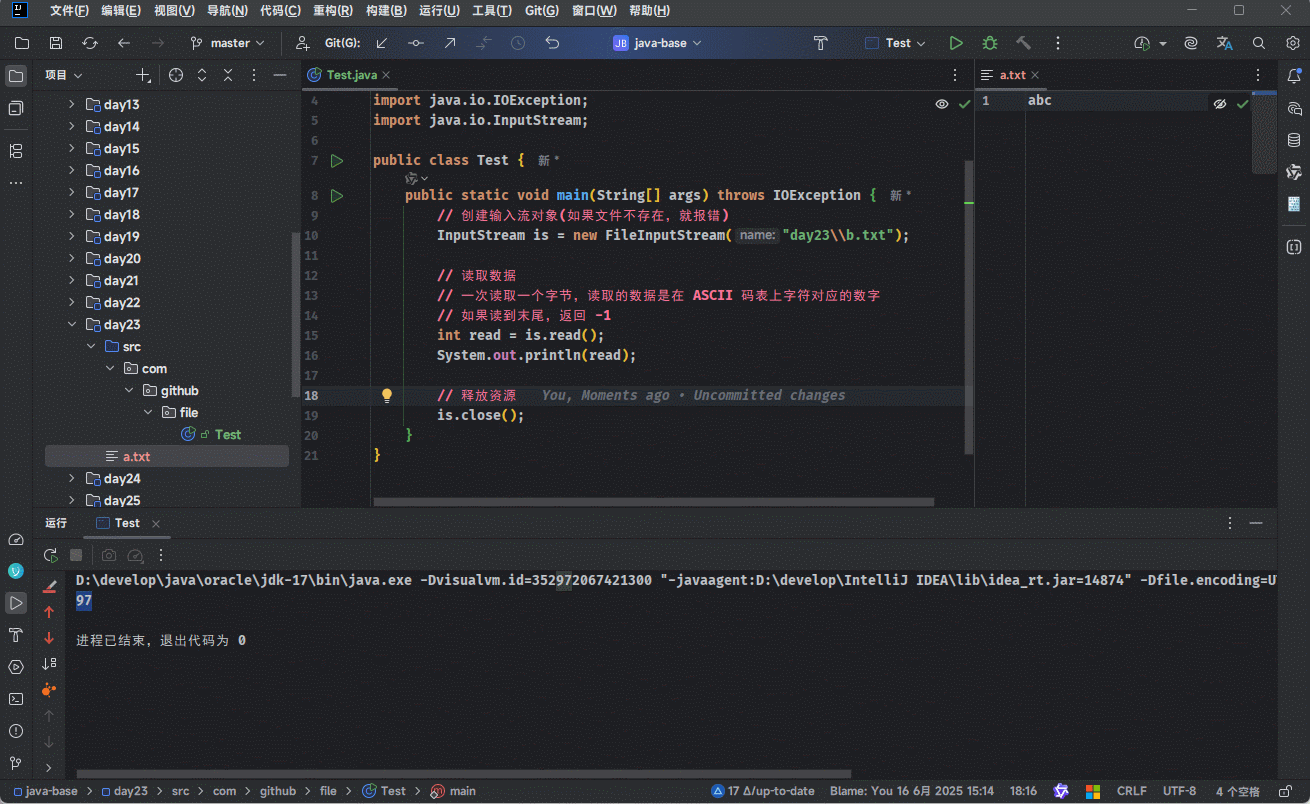The height and width of the screenshot is (804, 1310).
Task: Click the Rerun icon in Run panel
Action: (50, 555)
